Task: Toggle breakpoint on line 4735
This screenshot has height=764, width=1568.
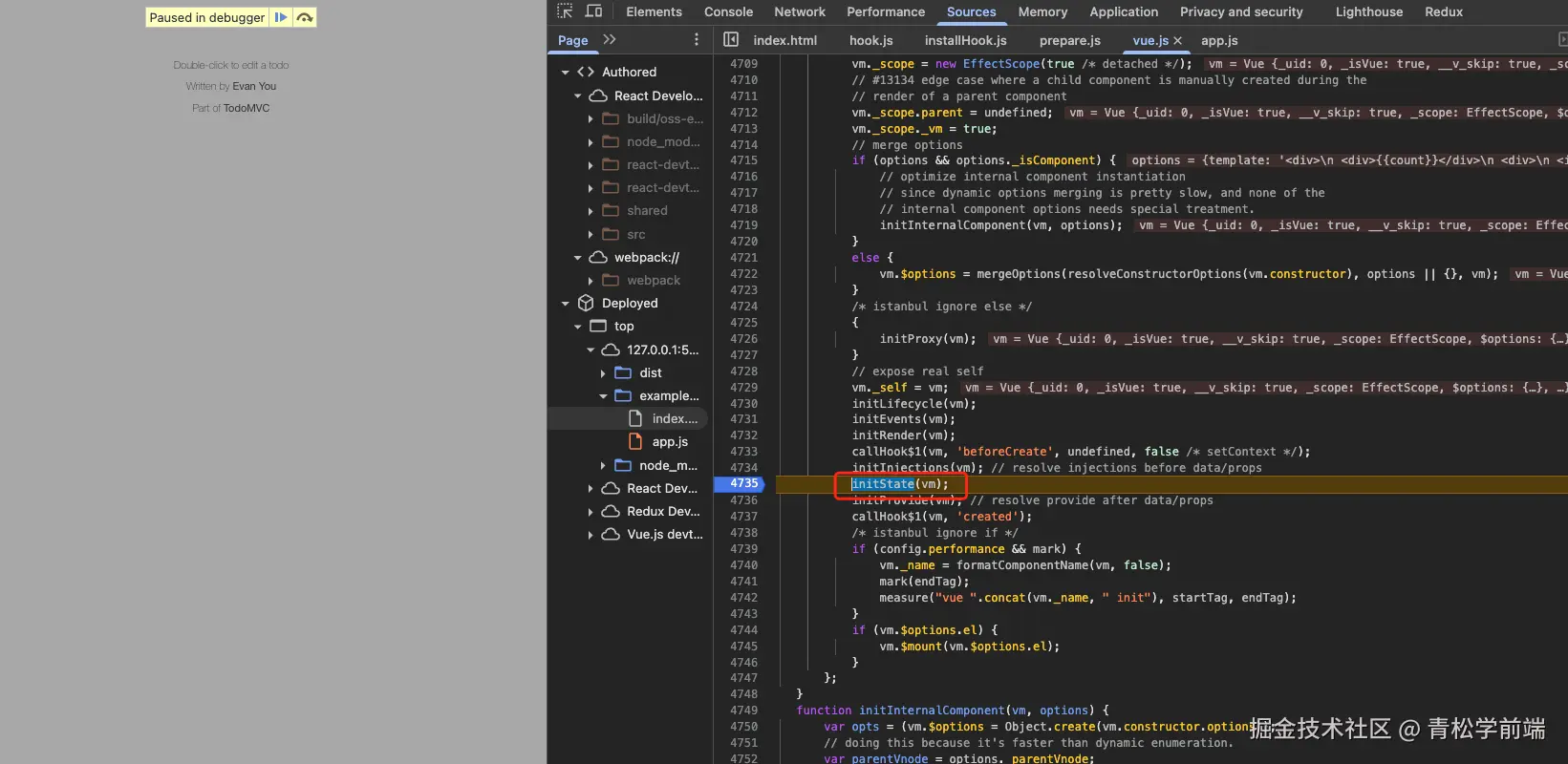Action: pos(743,484)
